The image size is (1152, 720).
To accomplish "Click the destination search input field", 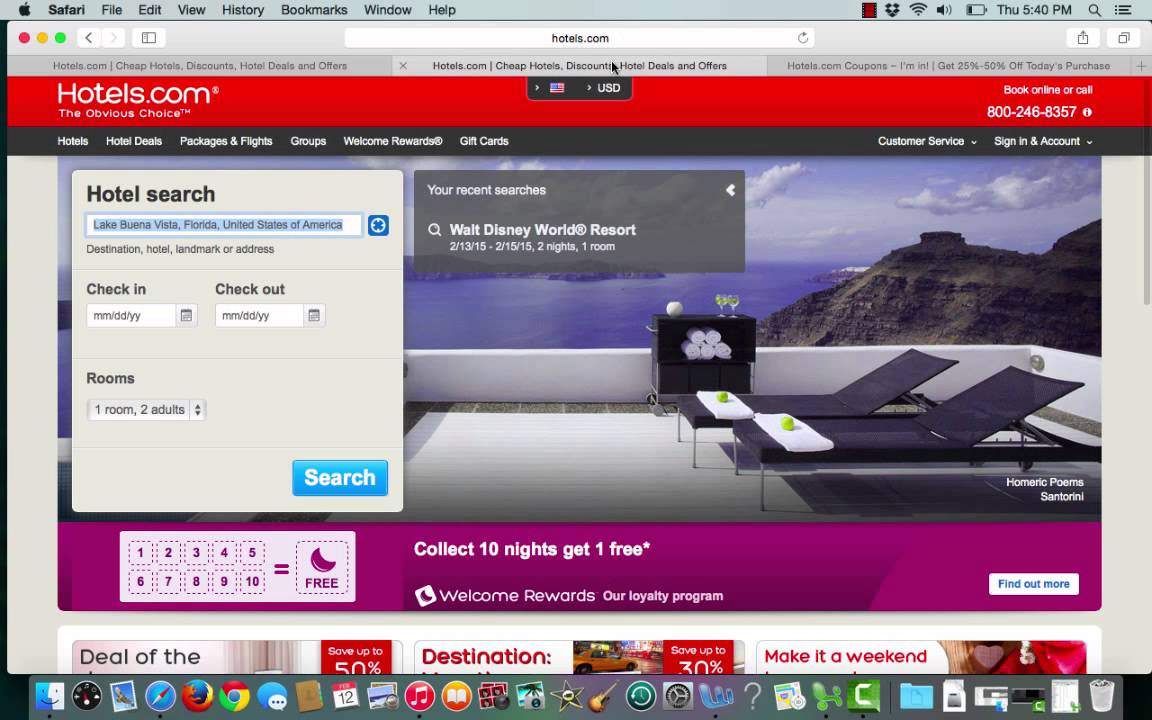I will (x=224, y=225).
